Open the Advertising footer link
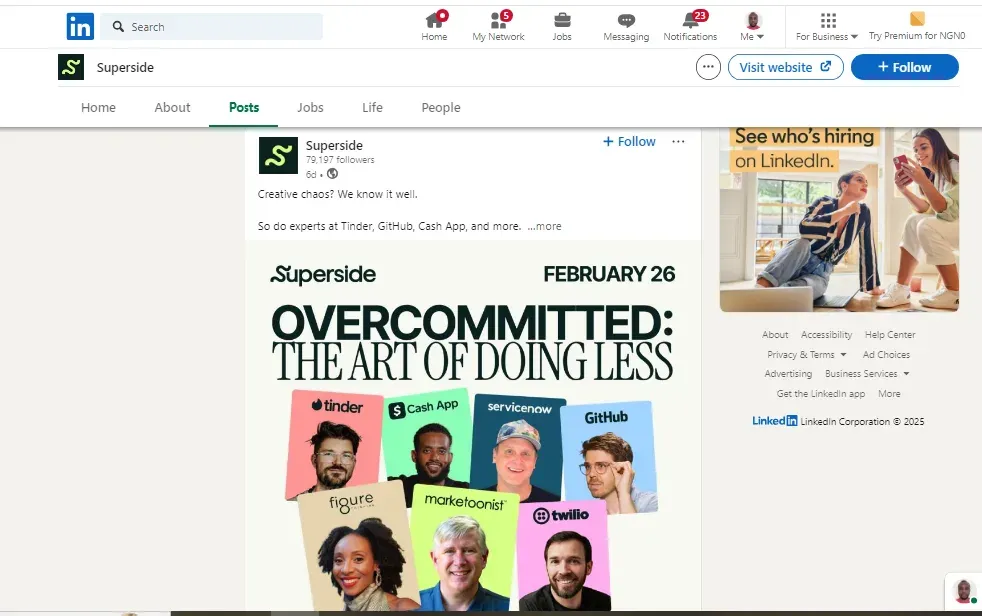982x616 pixels. [788, 374]
